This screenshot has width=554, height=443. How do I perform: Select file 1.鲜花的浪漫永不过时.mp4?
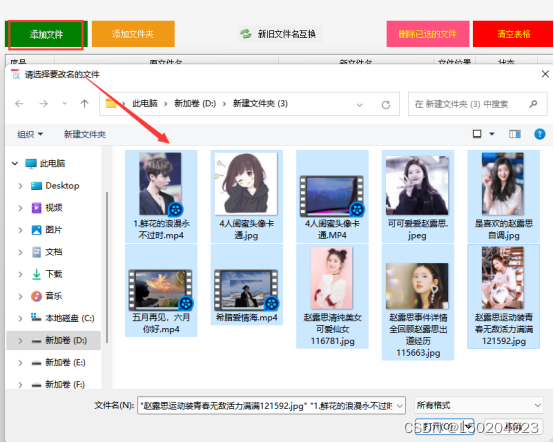(161, 196)
